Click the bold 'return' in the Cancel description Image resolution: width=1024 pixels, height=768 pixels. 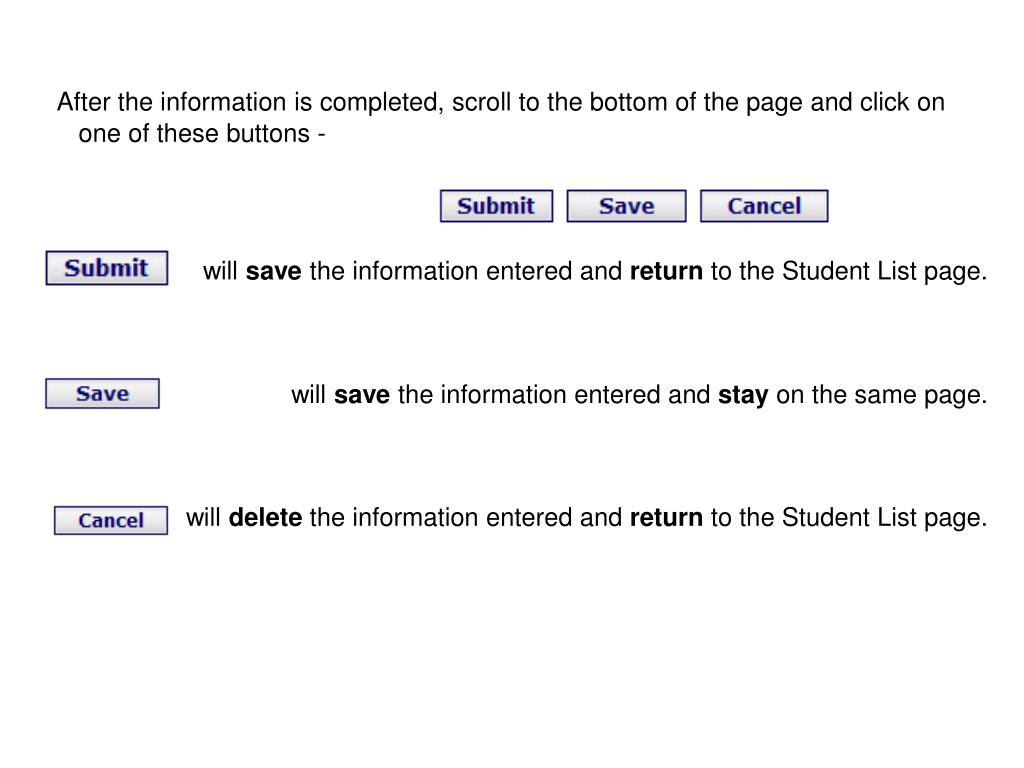(666, 518)
